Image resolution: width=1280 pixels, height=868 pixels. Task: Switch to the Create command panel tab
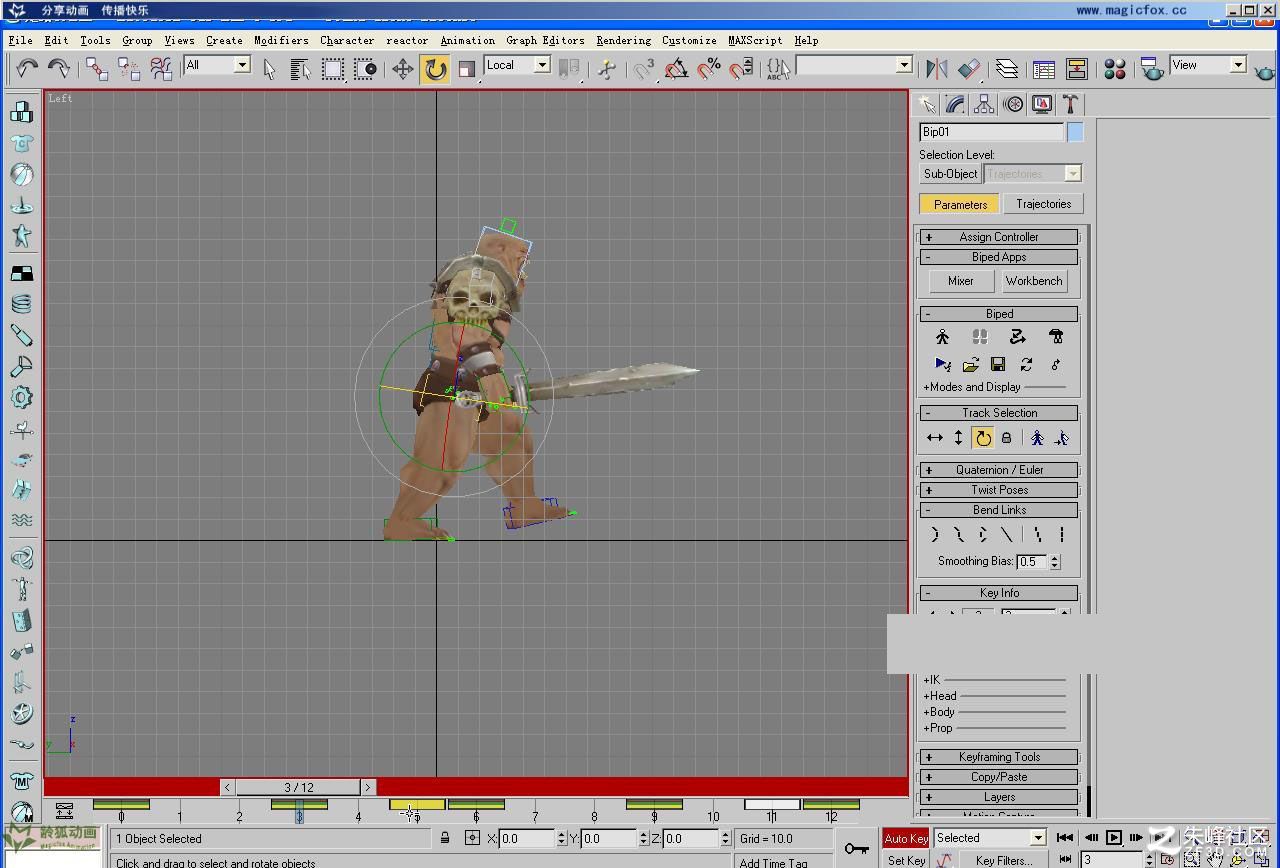[926, 104]
